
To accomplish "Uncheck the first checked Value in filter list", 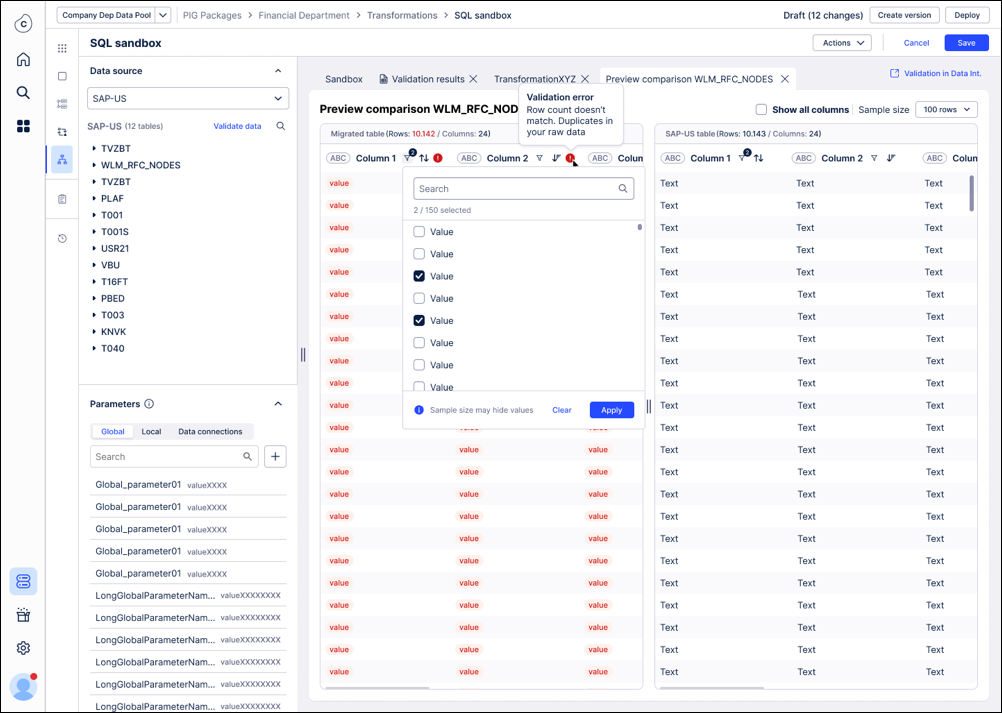I will [x=419, y=276].
